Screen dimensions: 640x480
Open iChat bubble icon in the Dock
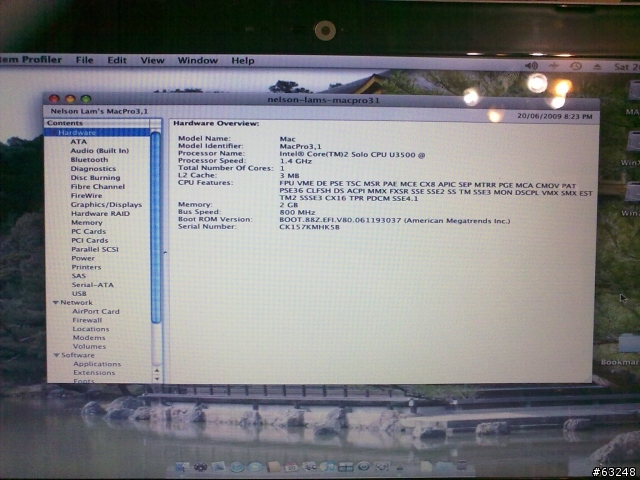coord(255,467)
